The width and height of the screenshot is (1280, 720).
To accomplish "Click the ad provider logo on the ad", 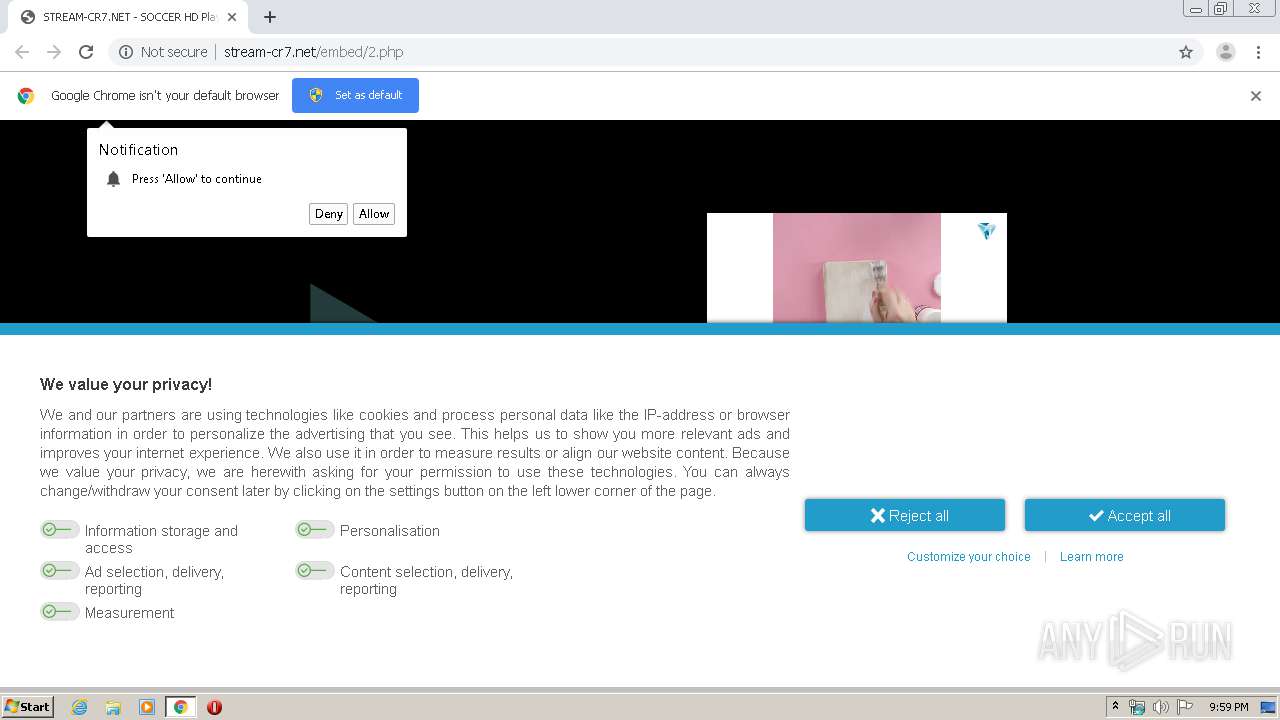I will (987, 231).
